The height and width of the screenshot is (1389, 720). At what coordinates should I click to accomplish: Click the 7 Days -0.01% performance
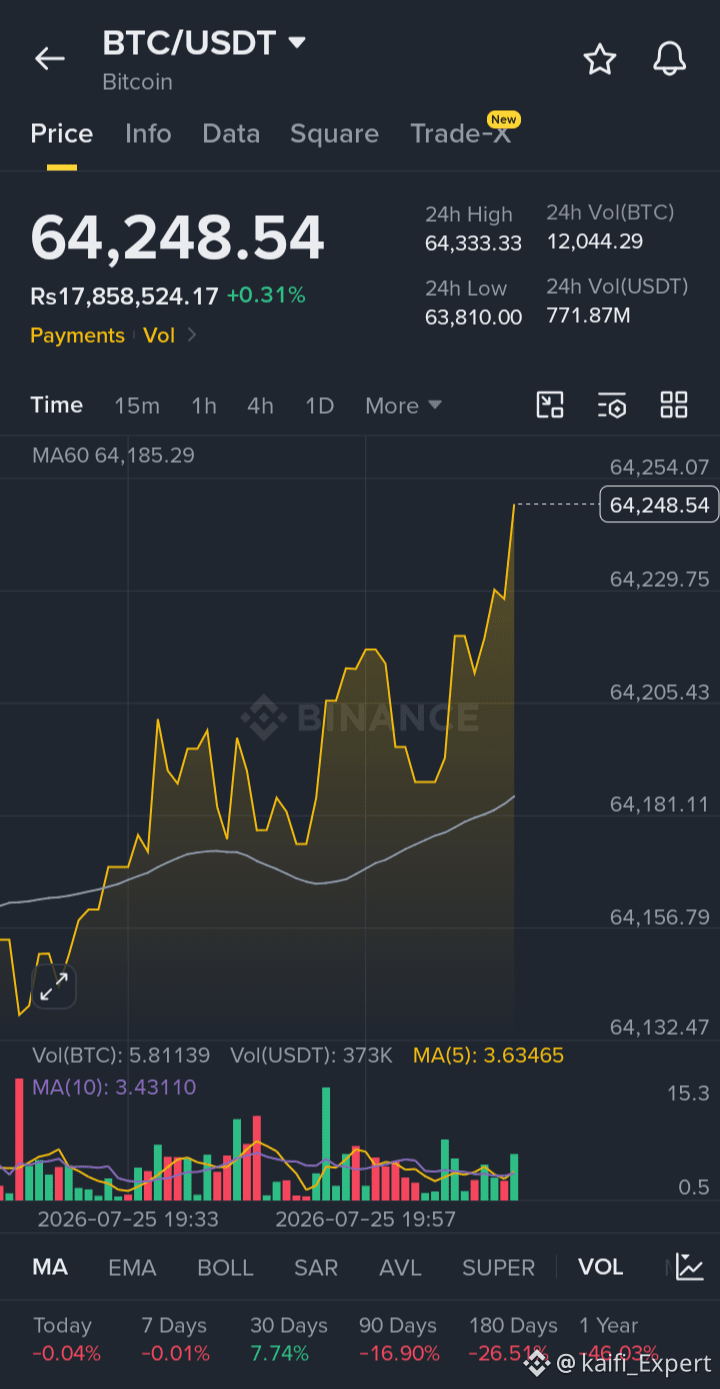tap(176, 1340)
